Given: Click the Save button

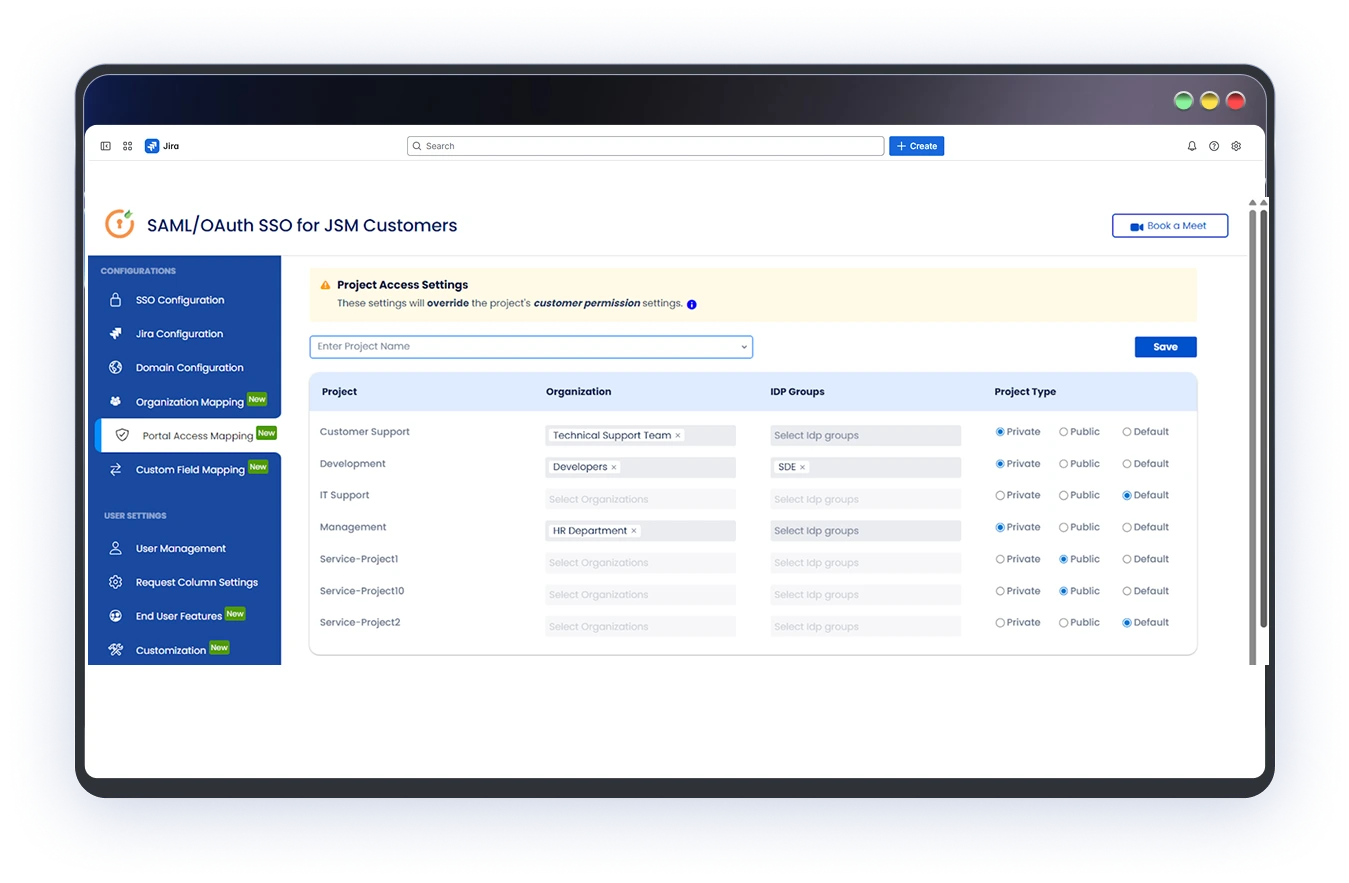Looking at the screenshot, I should [1165, 347].
